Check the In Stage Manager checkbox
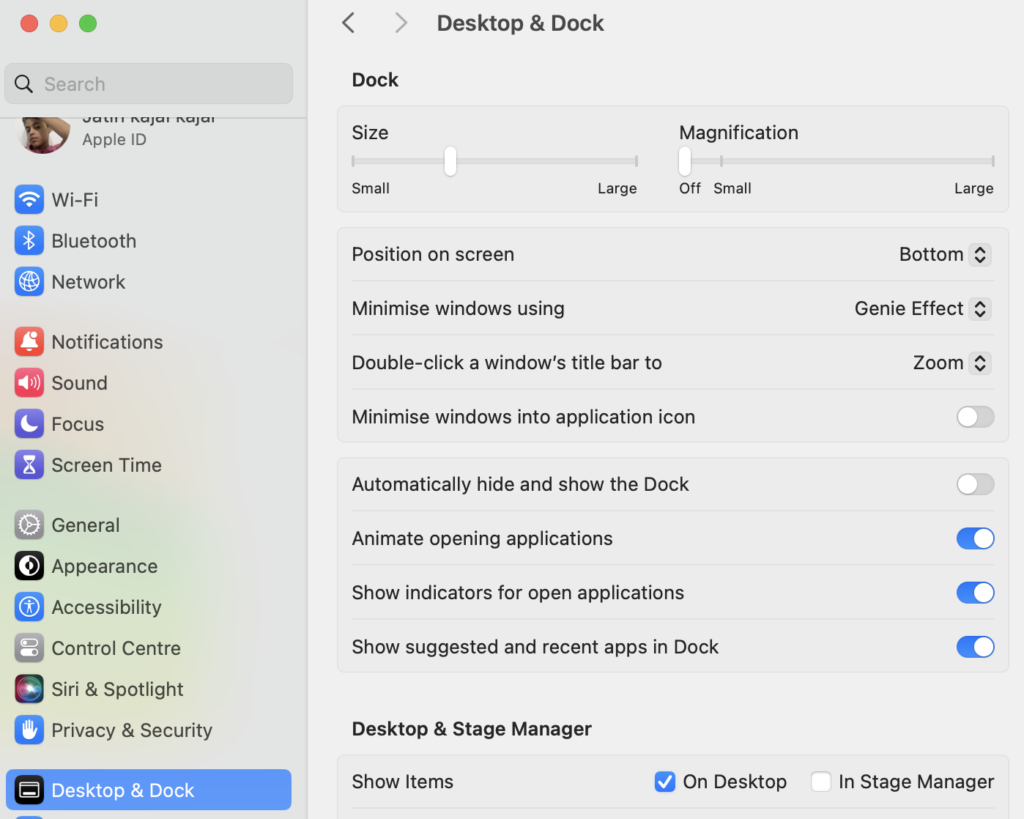The width and height of the screenshot is (1024, 819). tap(821, 782)
